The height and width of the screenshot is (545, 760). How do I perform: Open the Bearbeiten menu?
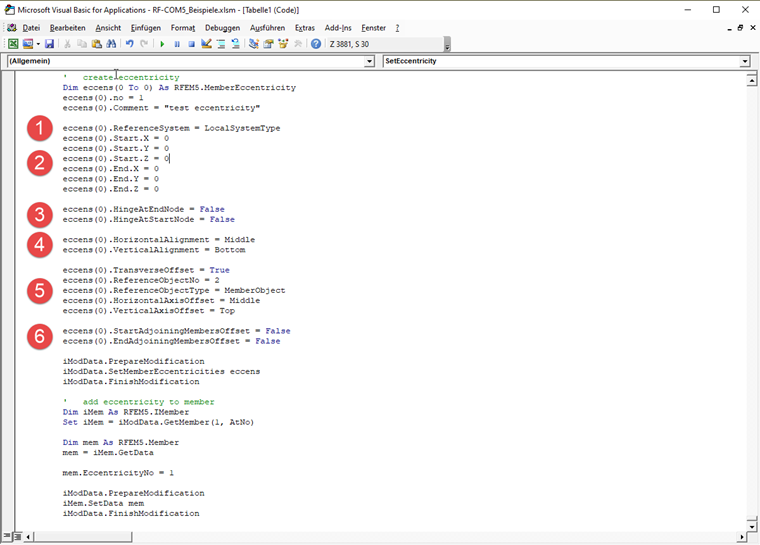coord(67,28)
